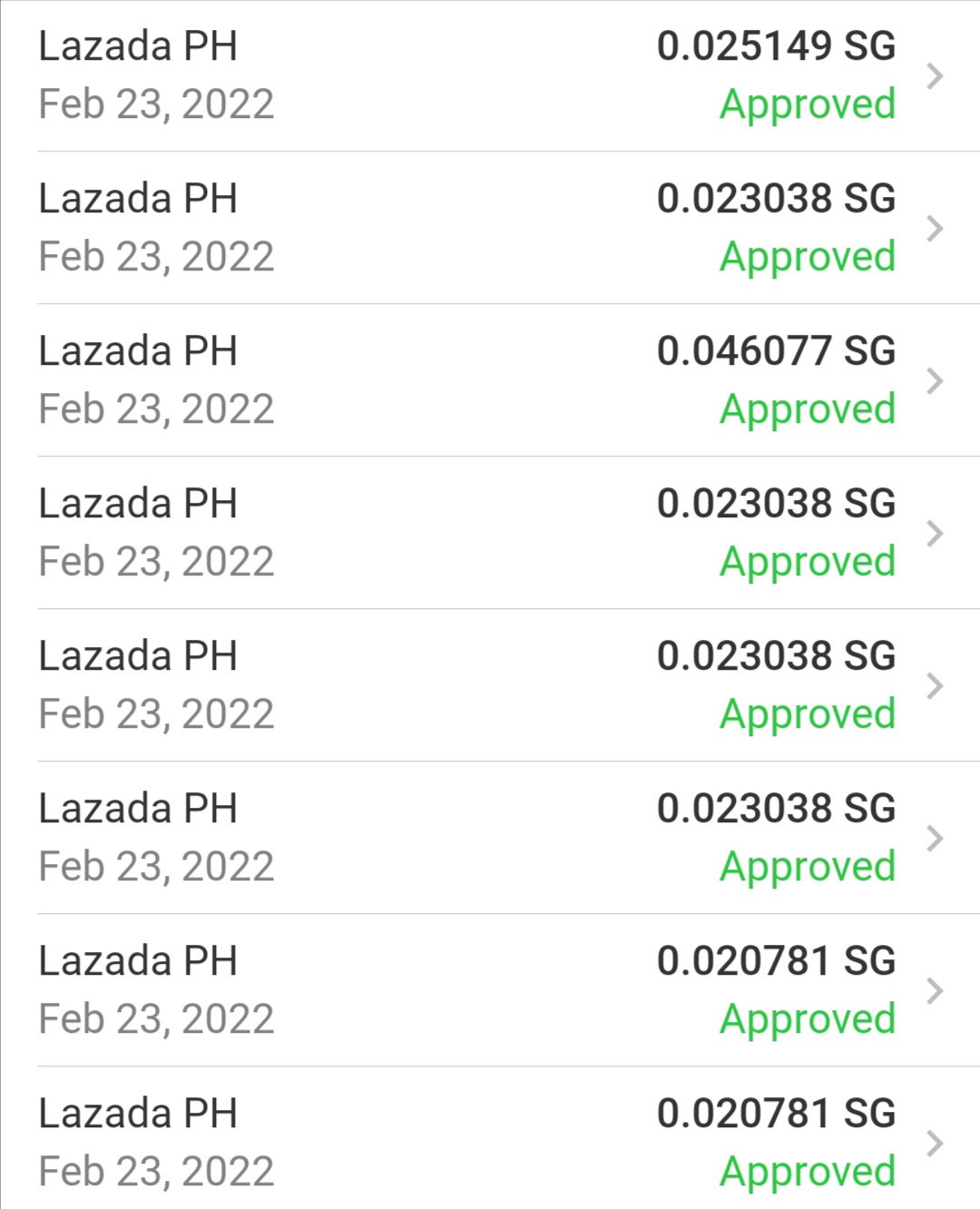Select the 0.046077 SG amount

pyautogui.click(x=777, y=351)
